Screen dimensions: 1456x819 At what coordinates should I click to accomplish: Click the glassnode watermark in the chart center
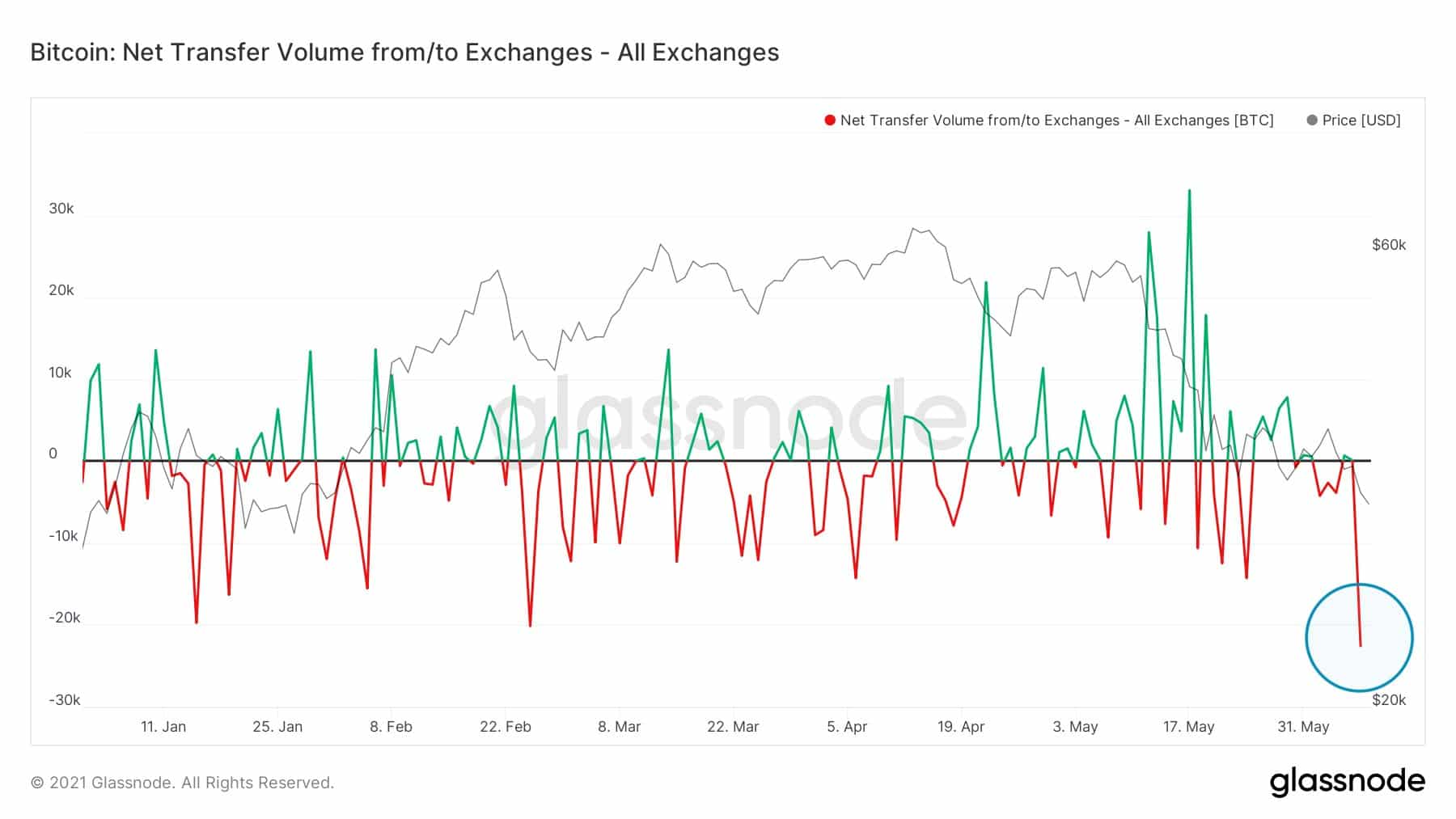click(x=728, y=416)
